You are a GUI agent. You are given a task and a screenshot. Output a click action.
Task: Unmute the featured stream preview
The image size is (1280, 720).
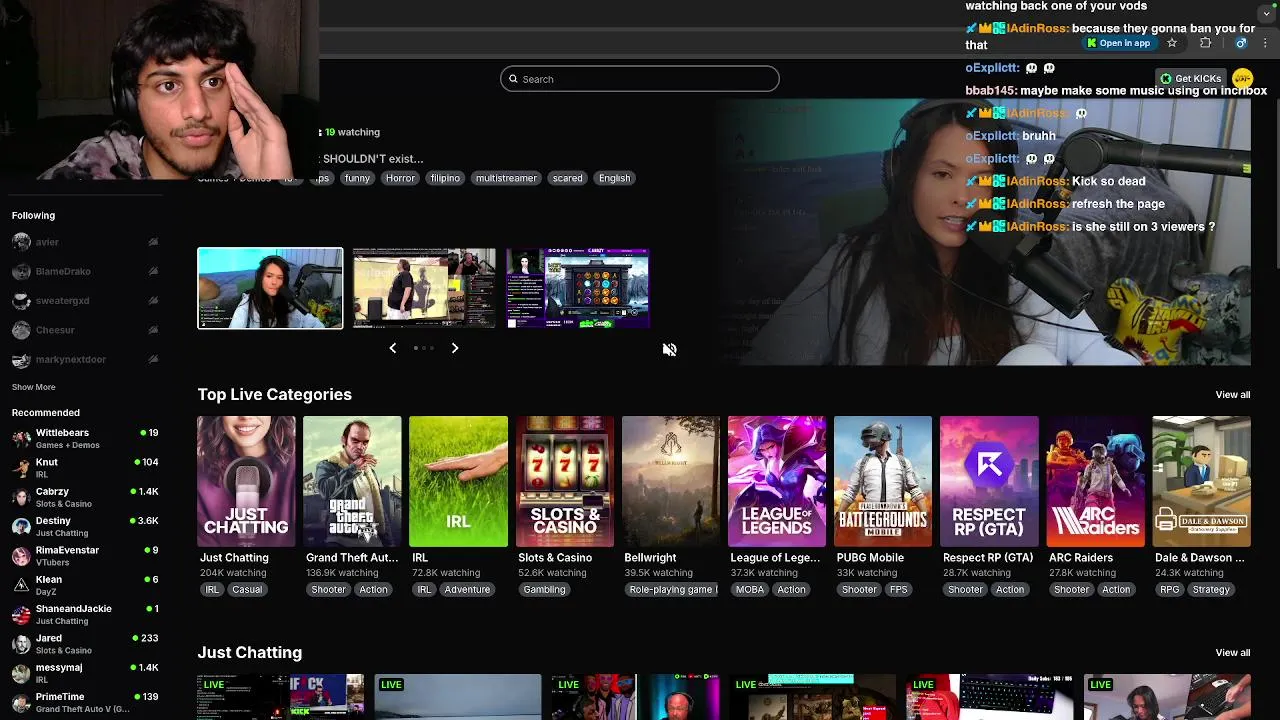[669, 349]
